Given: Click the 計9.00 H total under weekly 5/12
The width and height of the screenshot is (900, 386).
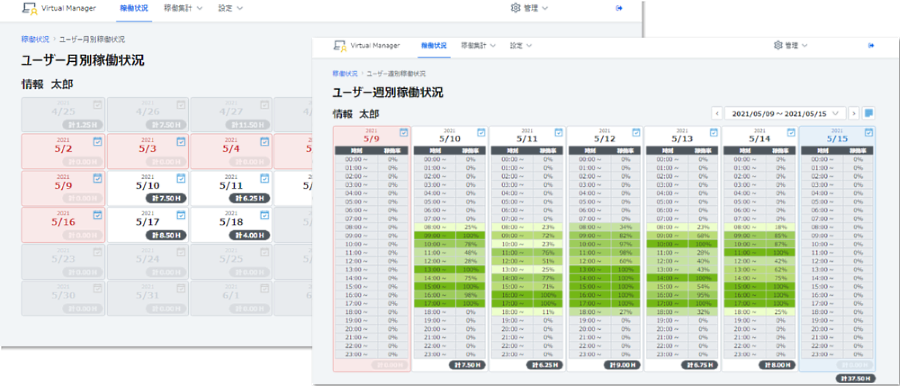Looking at the screenshot, I should coord(623,365).
